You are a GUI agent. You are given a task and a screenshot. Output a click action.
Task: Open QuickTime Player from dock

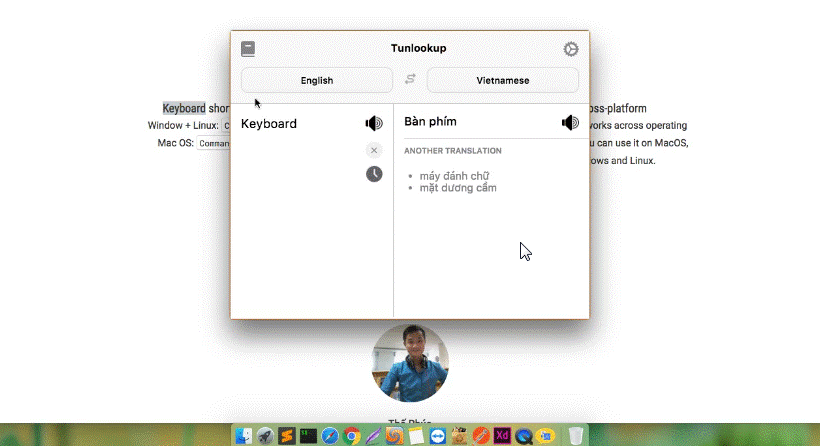click(524, 436)
